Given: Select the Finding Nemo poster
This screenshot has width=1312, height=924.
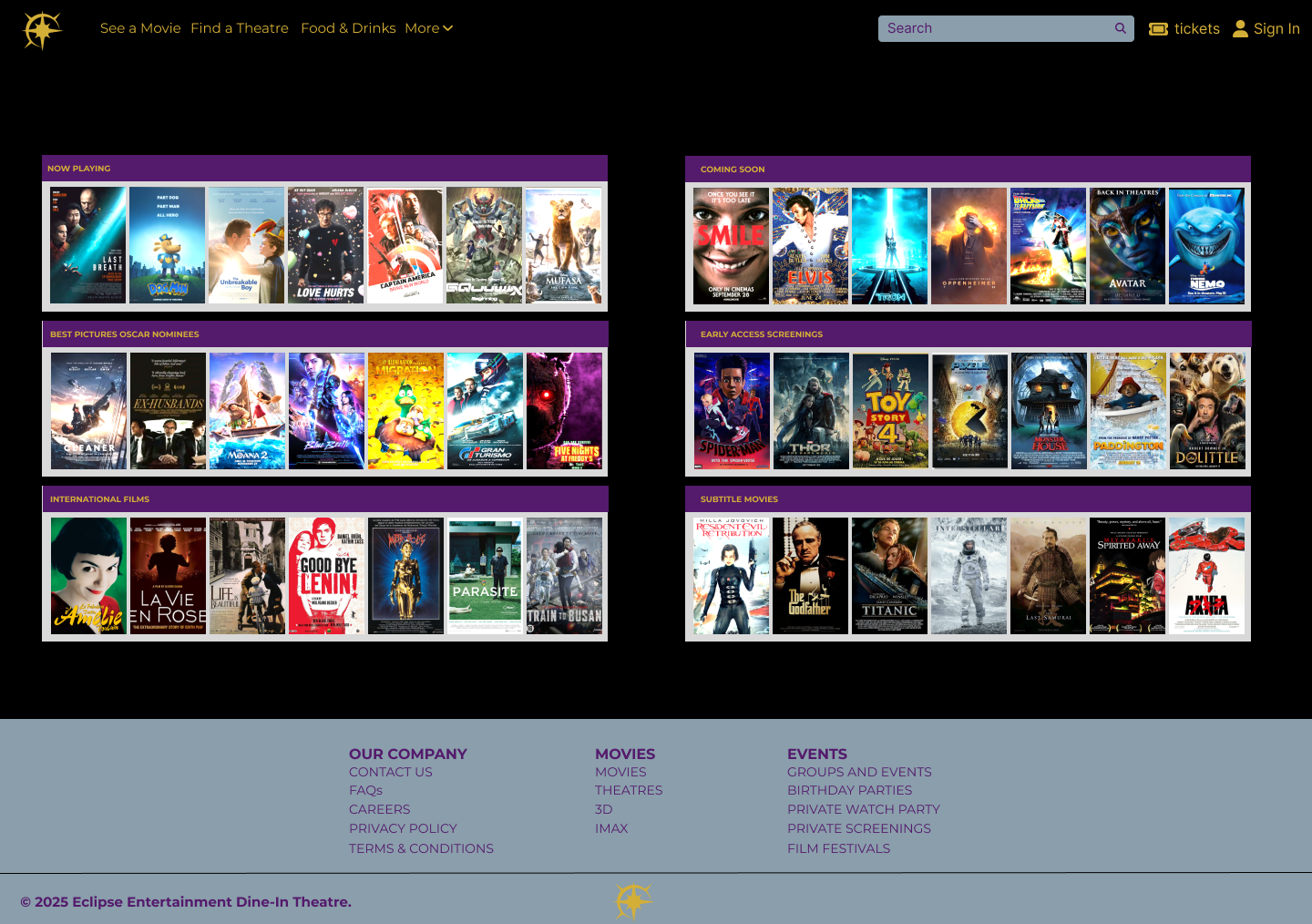Looking at the screenshot, I should coord(1206,246).
